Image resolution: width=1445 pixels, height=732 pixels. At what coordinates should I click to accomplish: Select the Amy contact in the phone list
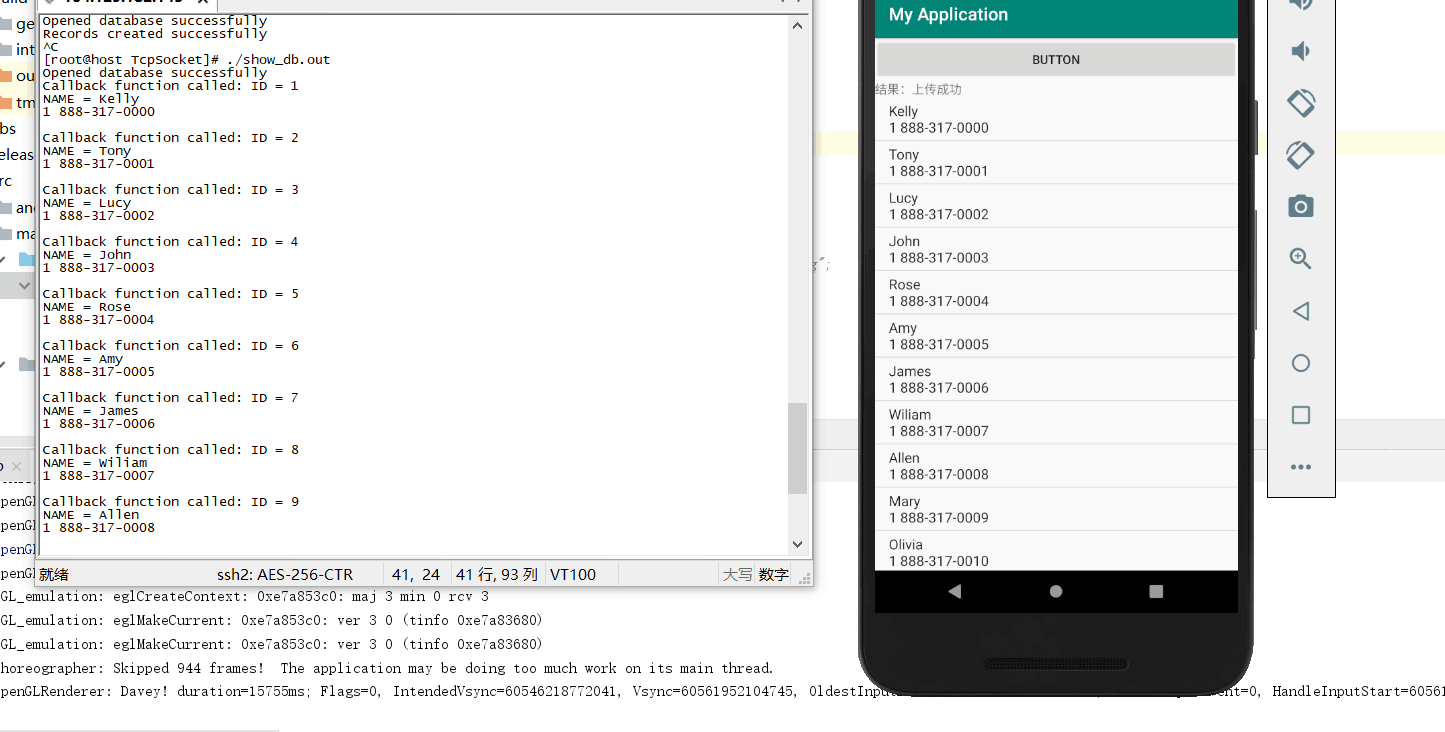coord(1056,336)
